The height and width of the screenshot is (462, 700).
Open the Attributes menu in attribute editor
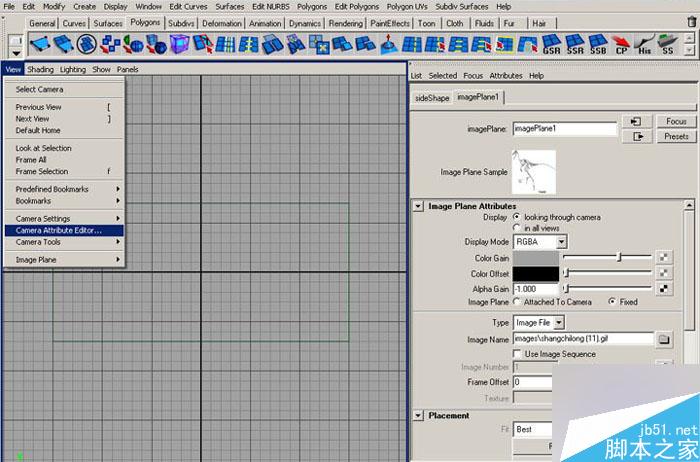pos(506,75)
